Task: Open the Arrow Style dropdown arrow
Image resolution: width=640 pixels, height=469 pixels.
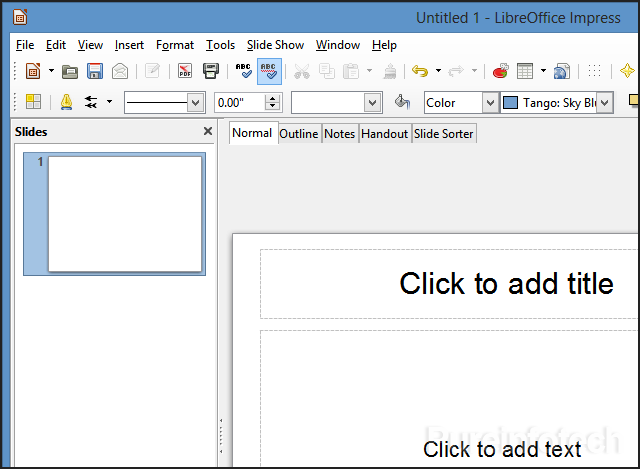Action: (x=109, y=101)
